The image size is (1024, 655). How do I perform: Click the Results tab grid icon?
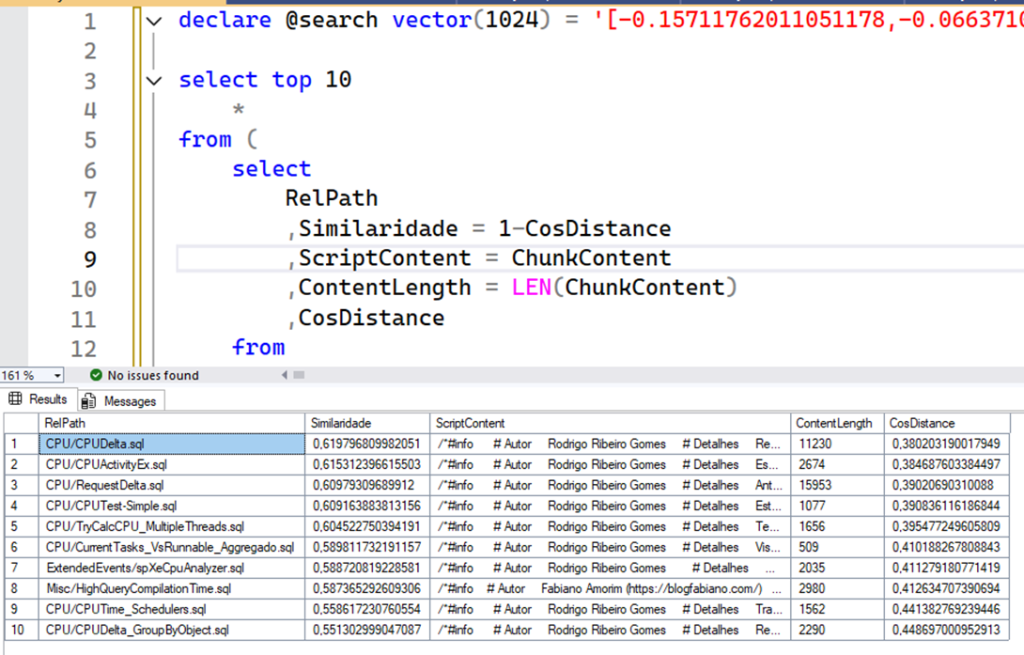coord(15,399)
